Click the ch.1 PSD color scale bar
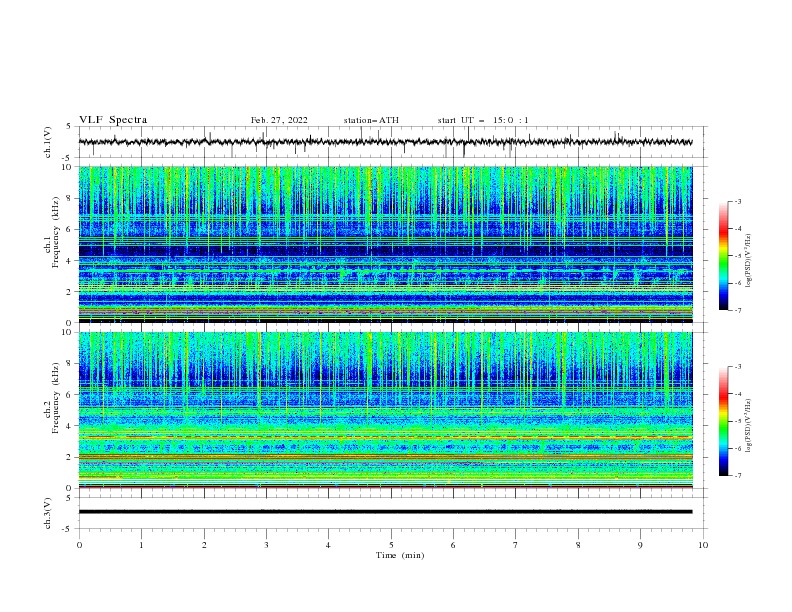Screen dimensions: 792x612 coord(723,256)
